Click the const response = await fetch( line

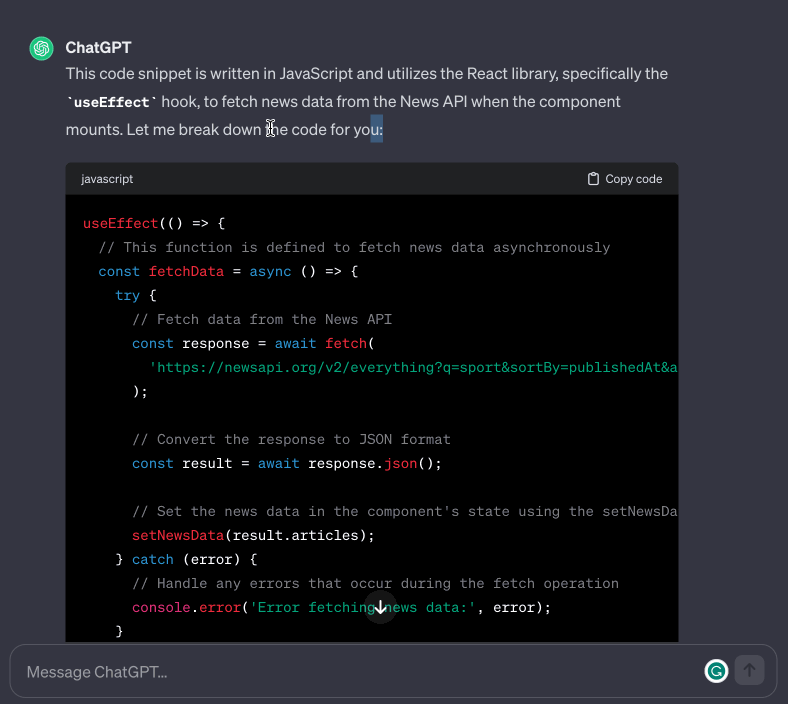coord(253,344)
